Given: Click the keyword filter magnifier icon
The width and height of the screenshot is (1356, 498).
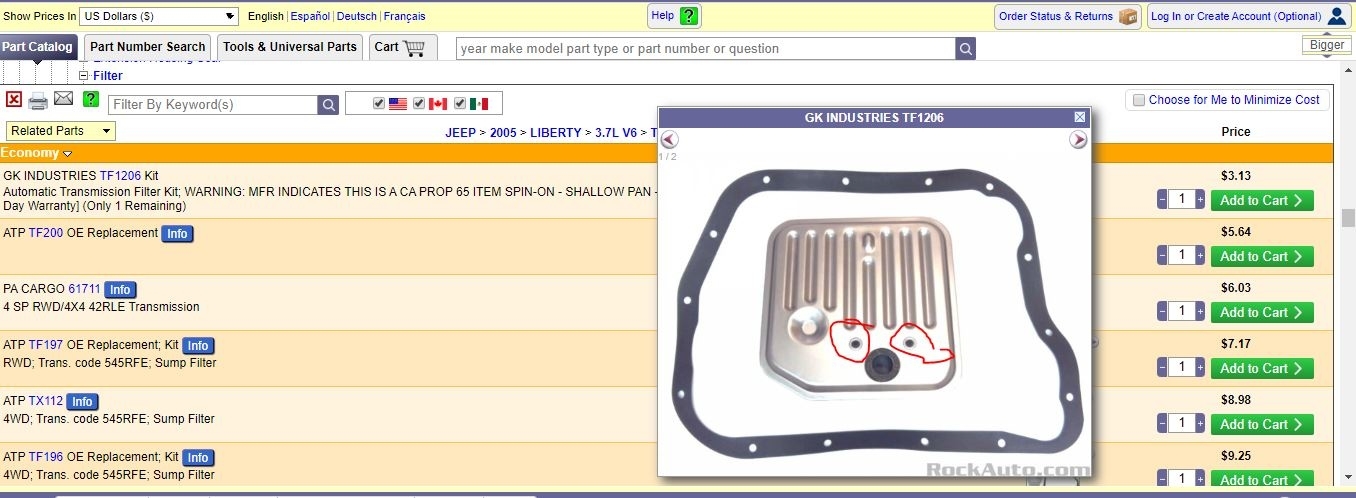Looking at the screenshot, I should [328, 105].
